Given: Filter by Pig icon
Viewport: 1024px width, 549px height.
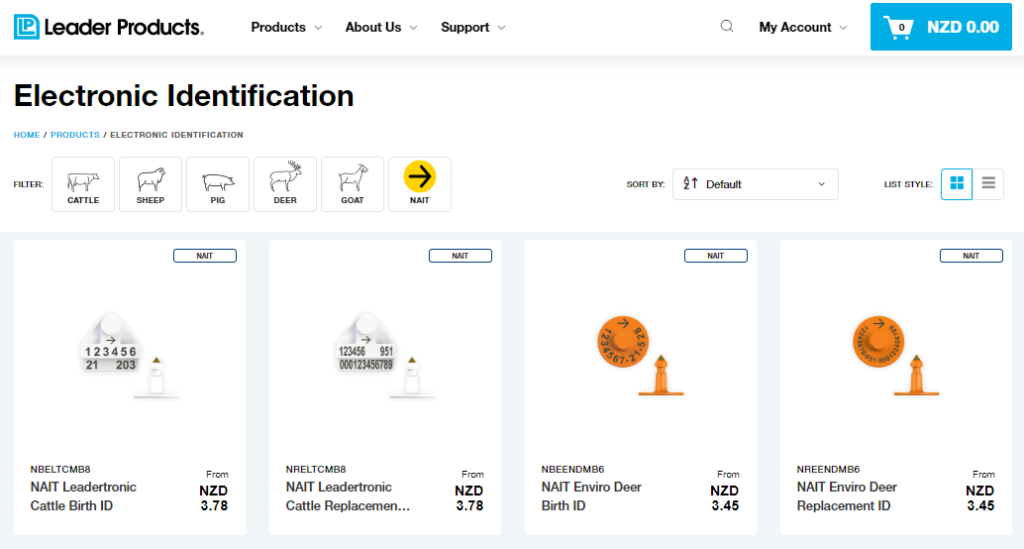Looking at the screenshot, I should [x=217, y=184].
